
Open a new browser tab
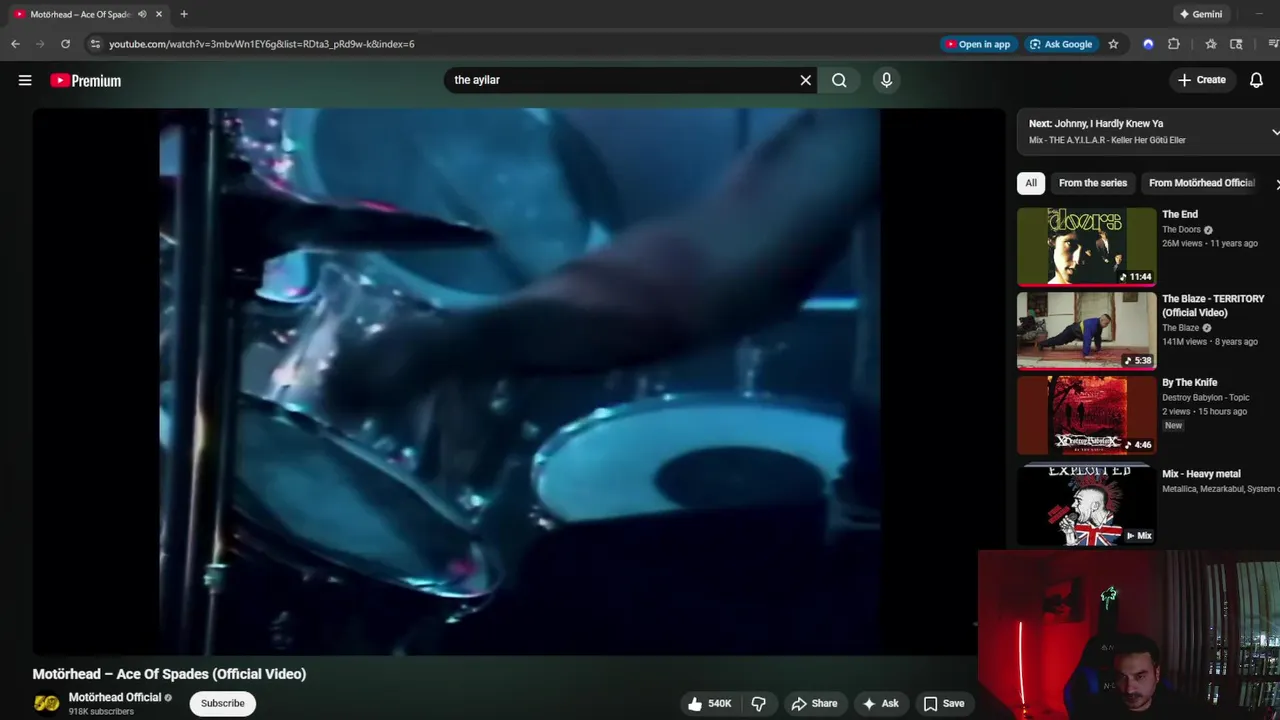click(184, 14)
